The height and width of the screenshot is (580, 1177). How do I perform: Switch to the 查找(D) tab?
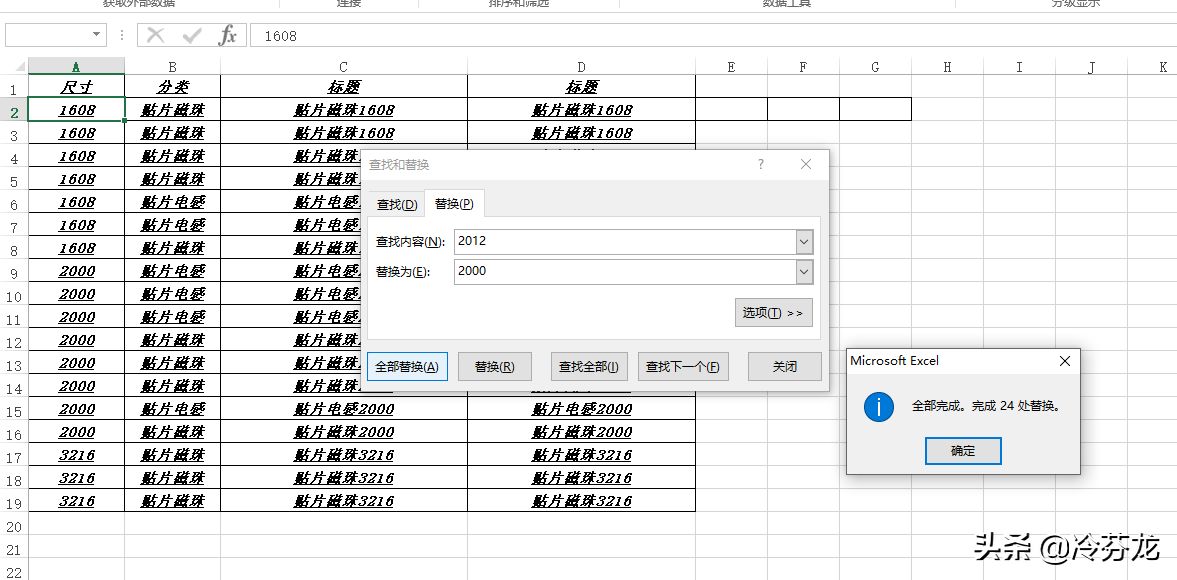tap(396, 204)
